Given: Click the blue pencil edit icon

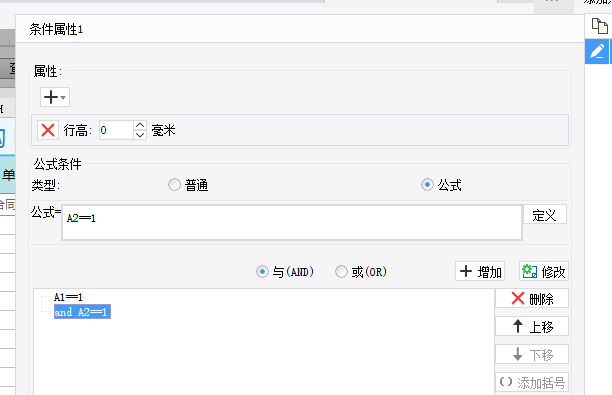Looking at the screenshot, I should coord(597,51).
